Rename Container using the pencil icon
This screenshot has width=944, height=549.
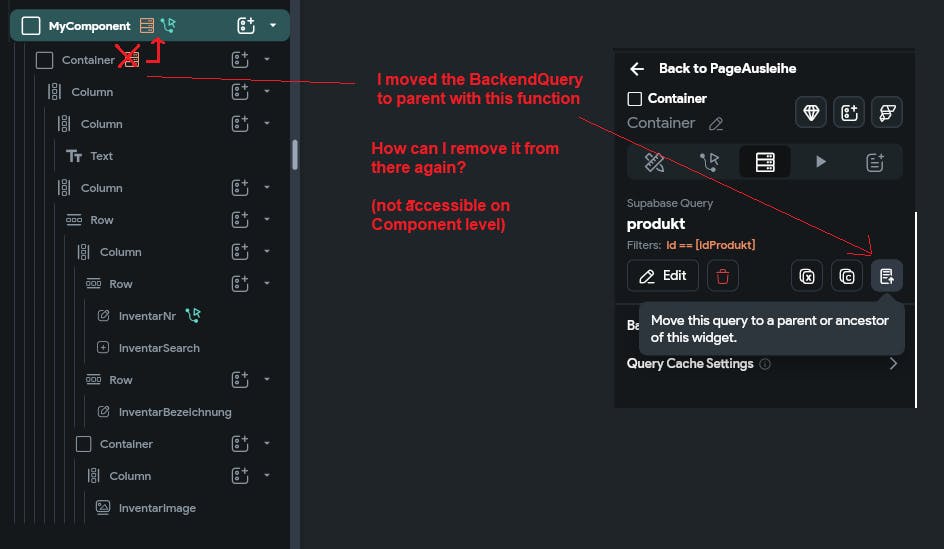coord(716,124)
